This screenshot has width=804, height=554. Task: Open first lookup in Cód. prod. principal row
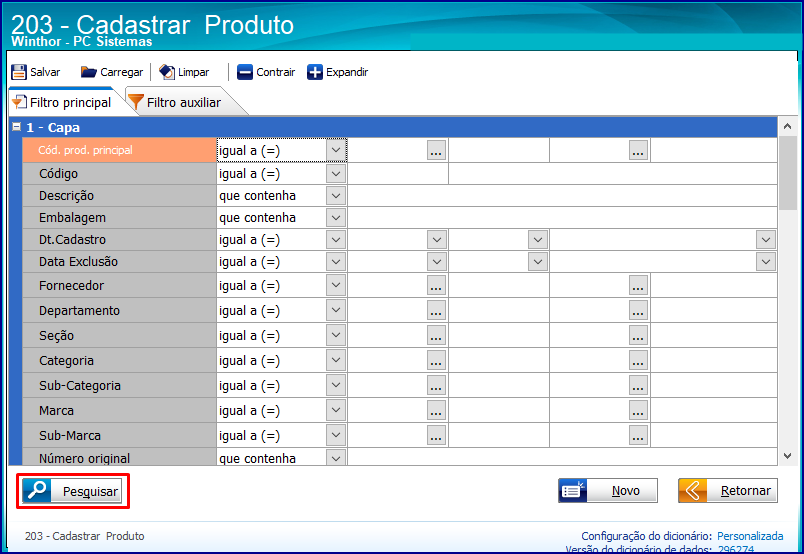click(x=436, y=150)
